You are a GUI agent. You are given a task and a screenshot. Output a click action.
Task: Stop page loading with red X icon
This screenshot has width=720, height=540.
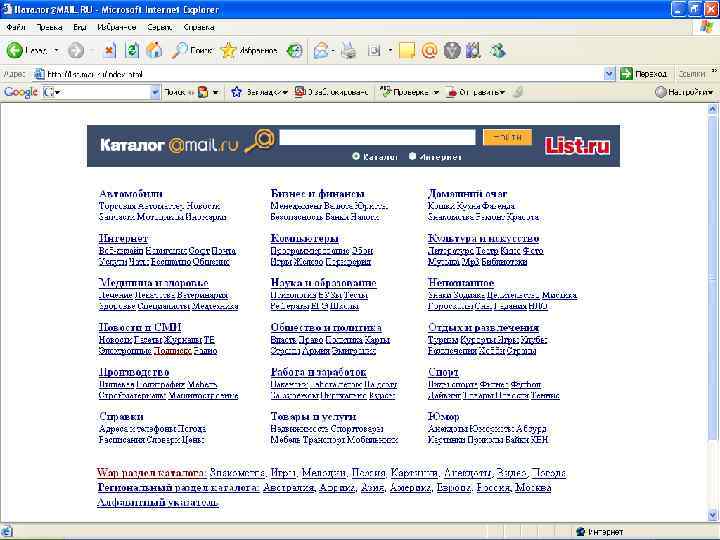[x=109, y=51]
